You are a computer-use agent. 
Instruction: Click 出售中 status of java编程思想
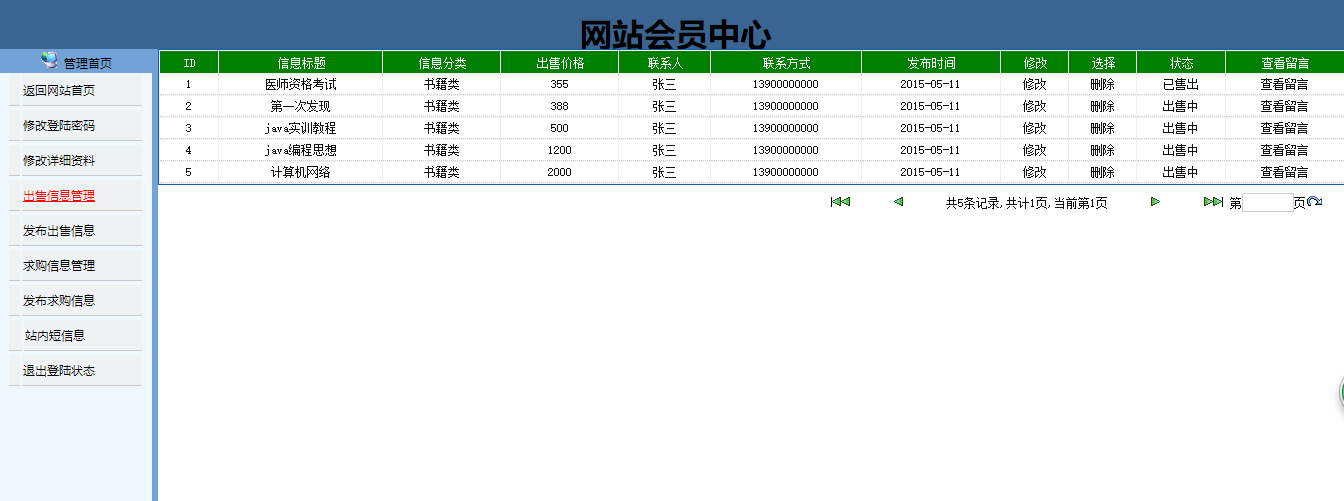(1180, 150)
